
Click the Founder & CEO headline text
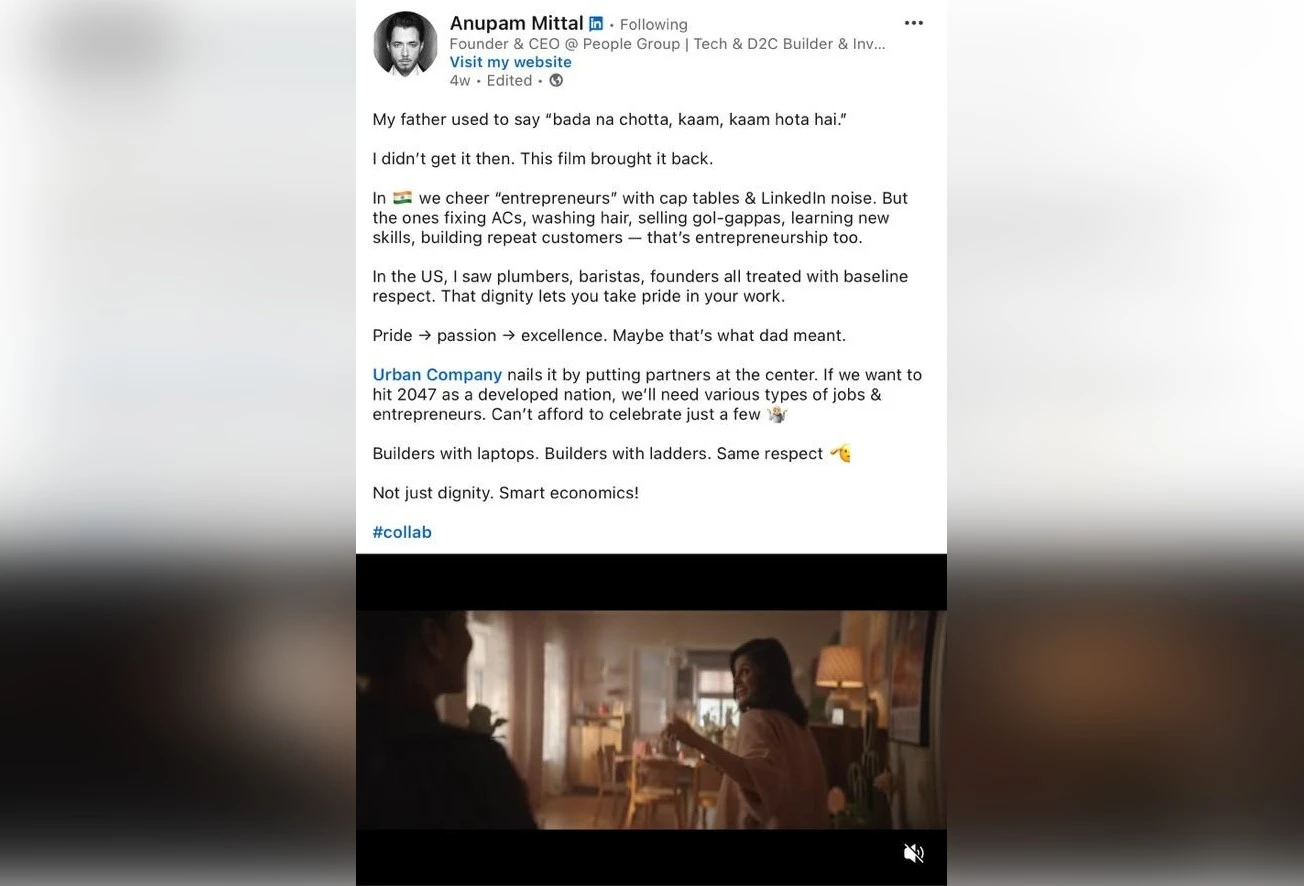tap(667, 44)
